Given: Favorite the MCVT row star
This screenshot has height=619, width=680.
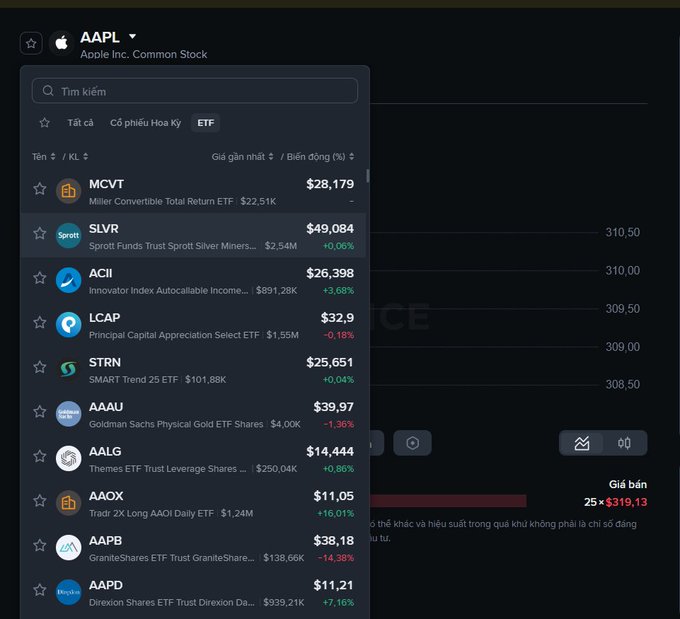Looking at the screenshot, I should click(x=40, y=189).
